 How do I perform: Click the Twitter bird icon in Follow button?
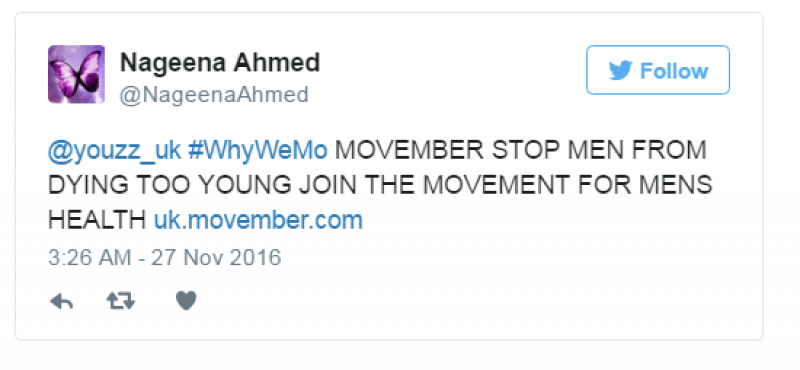(x=620, y=70)
